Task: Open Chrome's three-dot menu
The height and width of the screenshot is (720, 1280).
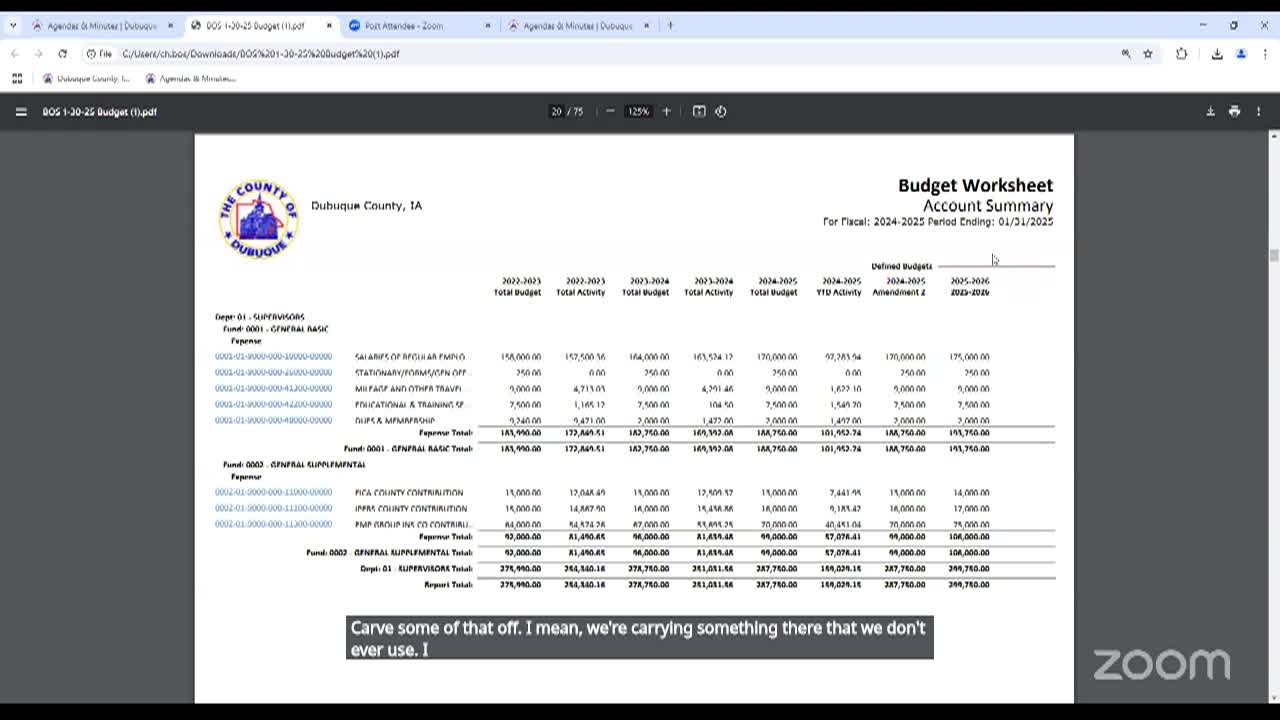Action: click(1264, 54)
